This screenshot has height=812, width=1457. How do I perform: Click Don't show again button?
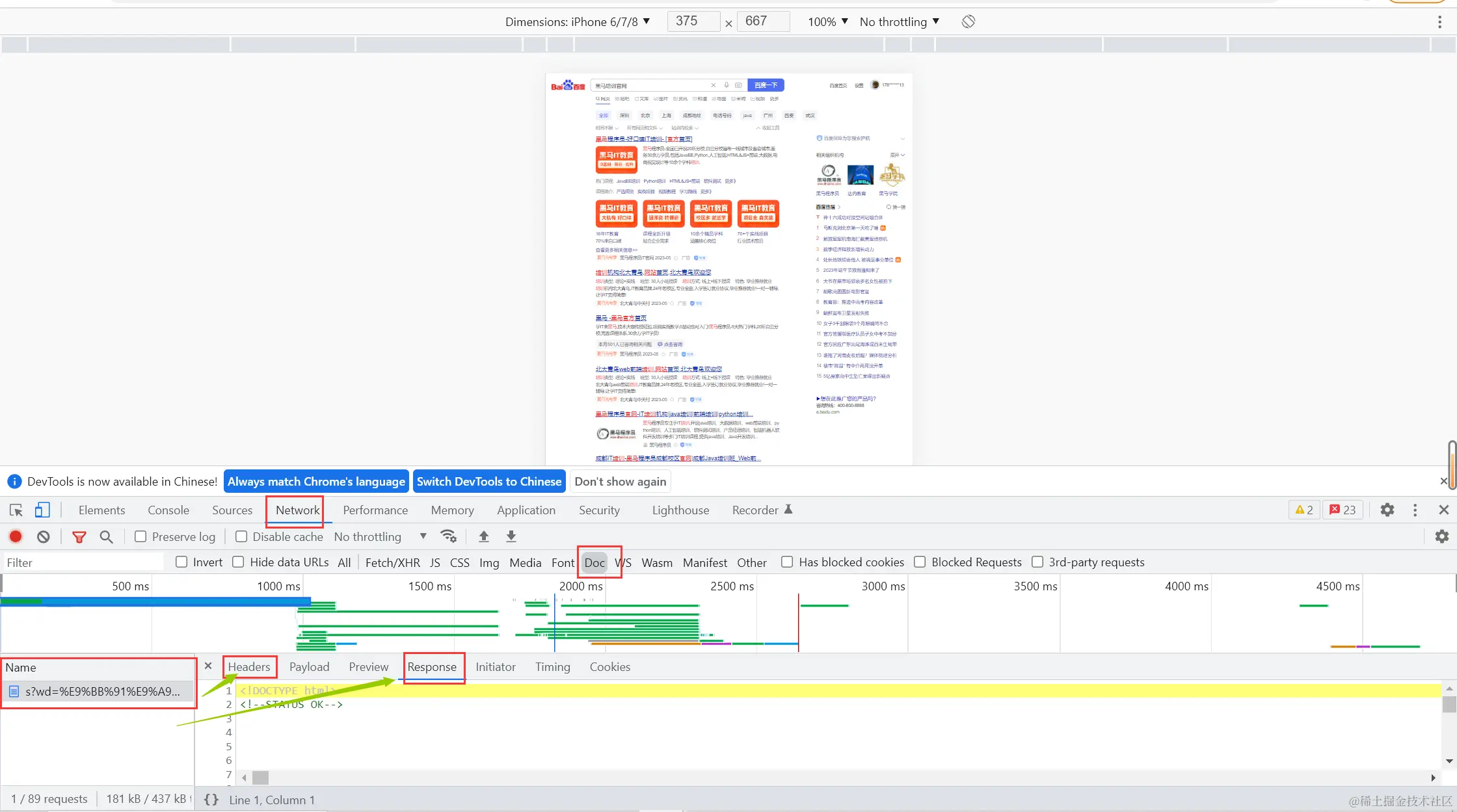[620, 481]
